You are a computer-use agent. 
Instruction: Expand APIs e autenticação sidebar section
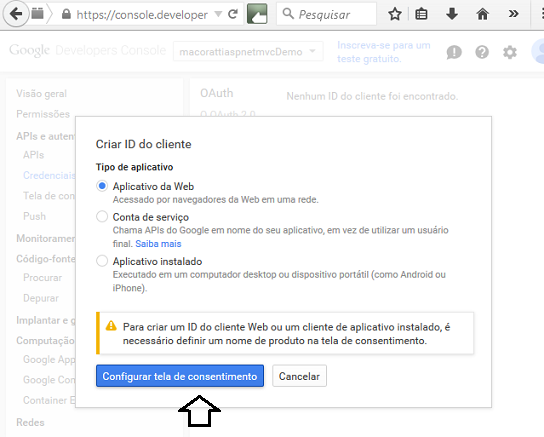(45, 136)
